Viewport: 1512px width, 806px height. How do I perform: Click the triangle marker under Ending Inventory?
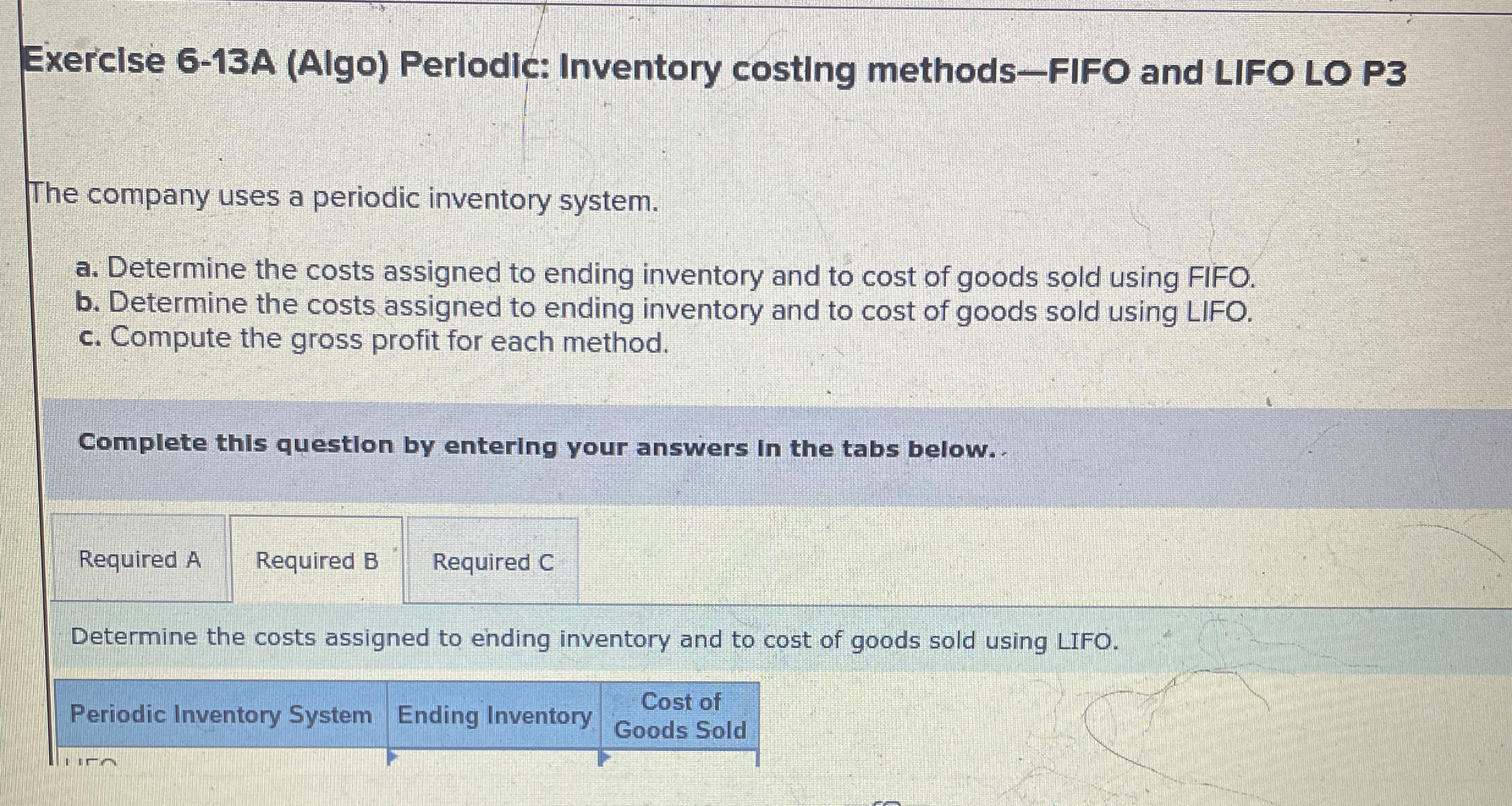point(394,755)
